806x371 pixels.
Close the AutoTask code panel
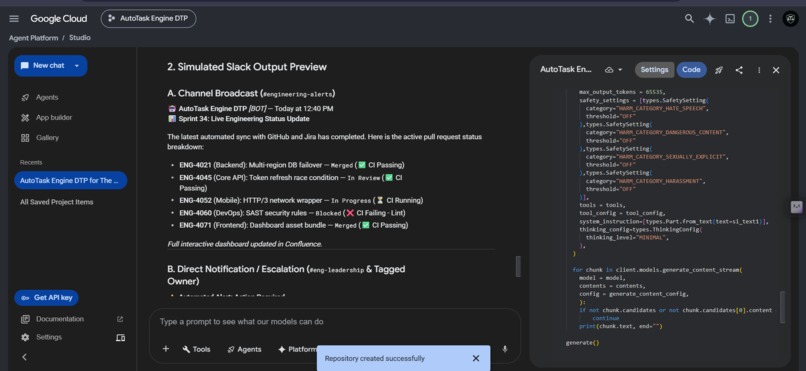click(776, 70)
